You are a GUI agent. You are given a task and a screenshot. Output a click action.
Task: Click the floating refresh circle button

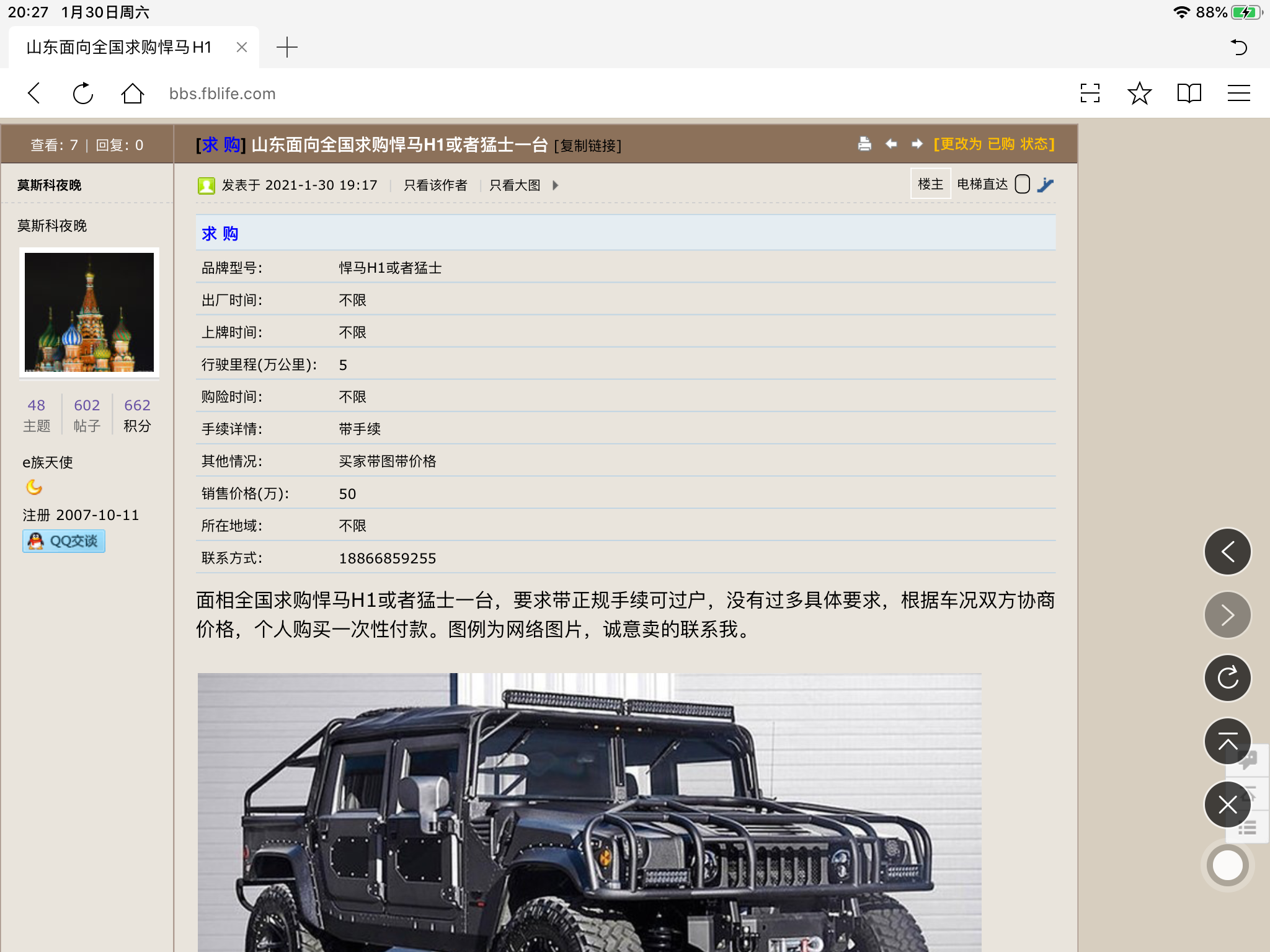pyautogui.click(x=1227, y=678)
